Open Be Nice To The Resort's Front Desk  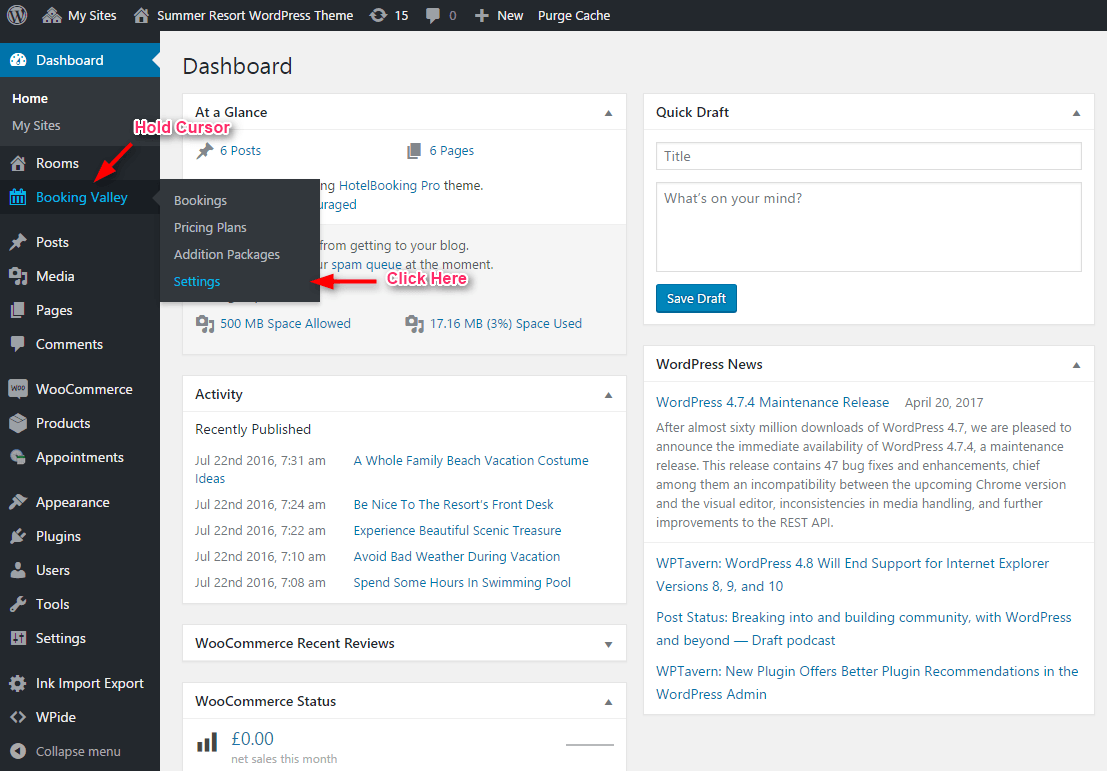pos(453,504)
